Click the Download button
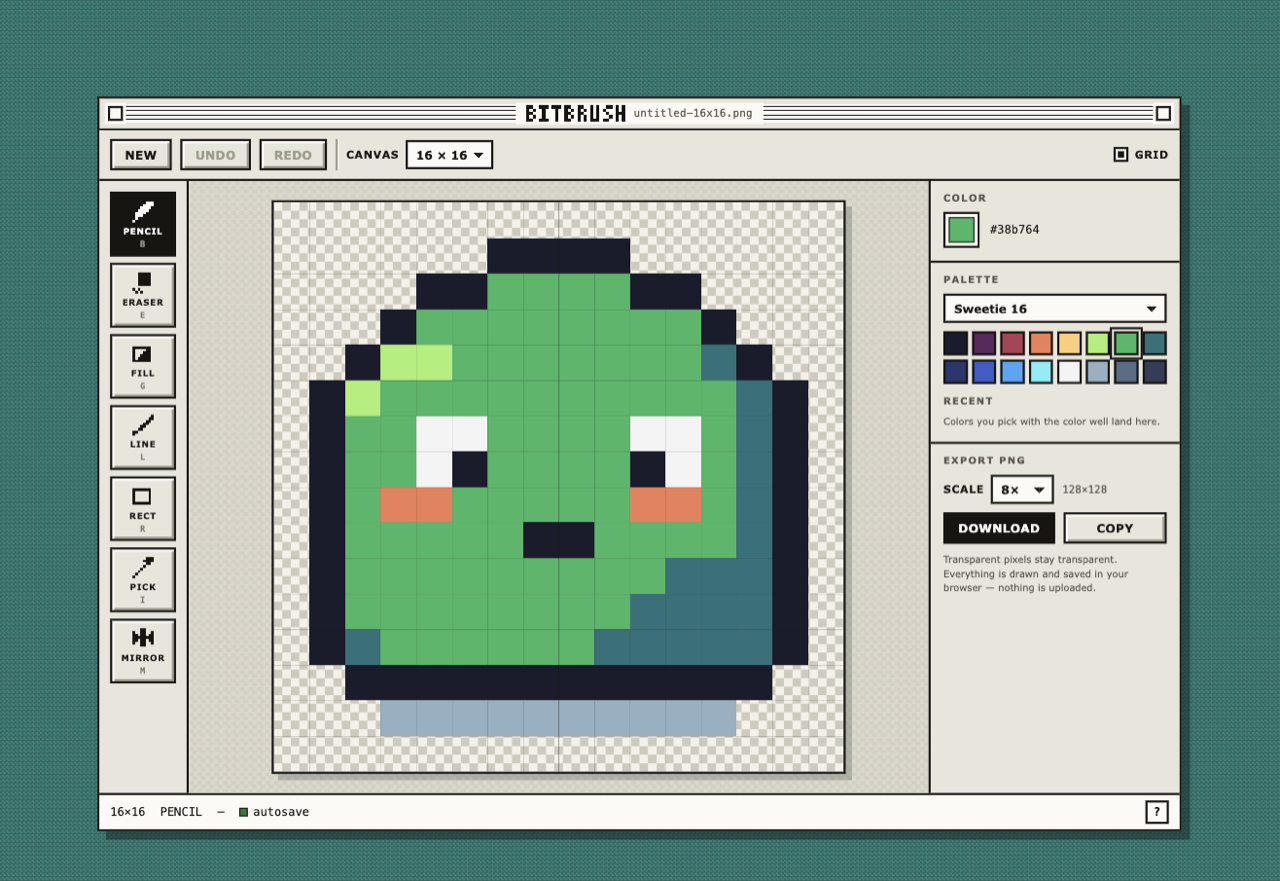Screen dimensions: 1280x881 [x=999, y=528]
